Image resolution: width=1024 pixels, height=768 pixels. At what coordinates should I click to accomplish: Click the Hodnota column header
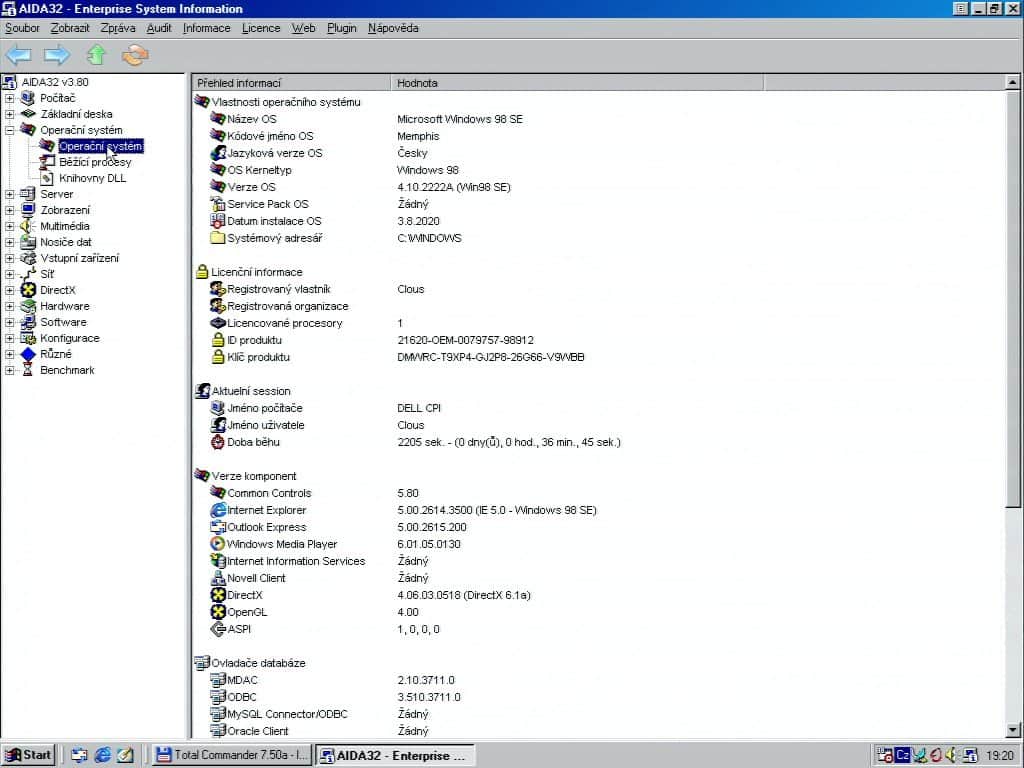577,83
